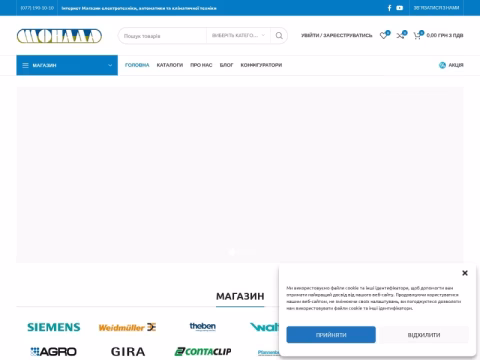The height and width of the screenshot is (360, 480).
Task: Open the Conta-Clip brand logo
Action: pos(203,351)
